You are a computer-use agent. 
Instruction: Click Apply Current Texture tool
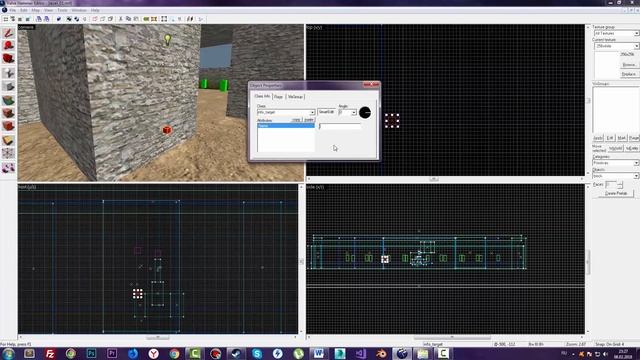(x=8, y=113)
